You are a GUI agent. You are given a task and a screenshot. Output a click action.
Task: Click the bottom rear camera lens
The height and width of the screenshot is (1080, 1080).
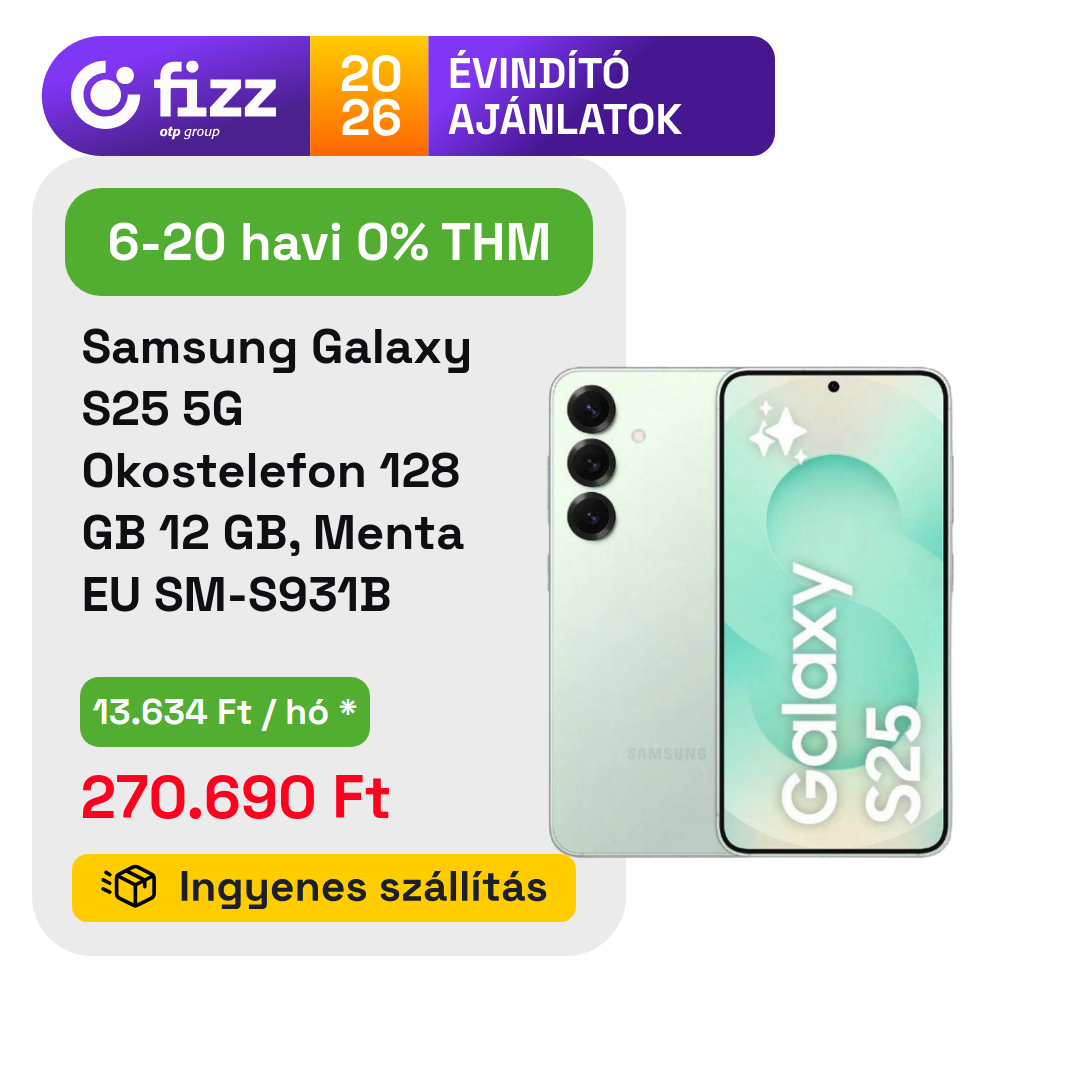coord(591,516)
